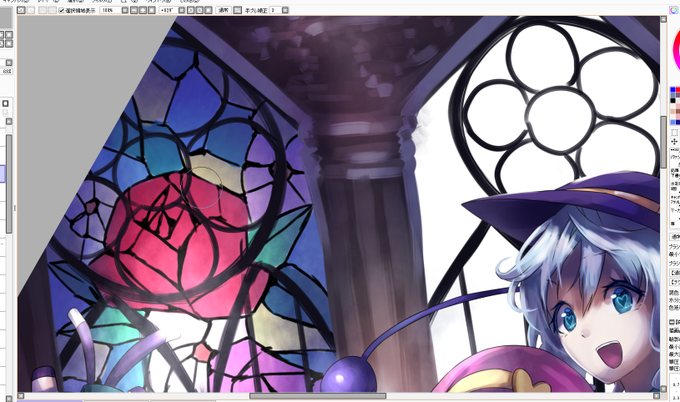Image resolution: width=680 pixels, height=402 pixels.
Task: Click the canvas vertical scrollbar up arrow
Action: pyautogui.click(x=664, y=20)
